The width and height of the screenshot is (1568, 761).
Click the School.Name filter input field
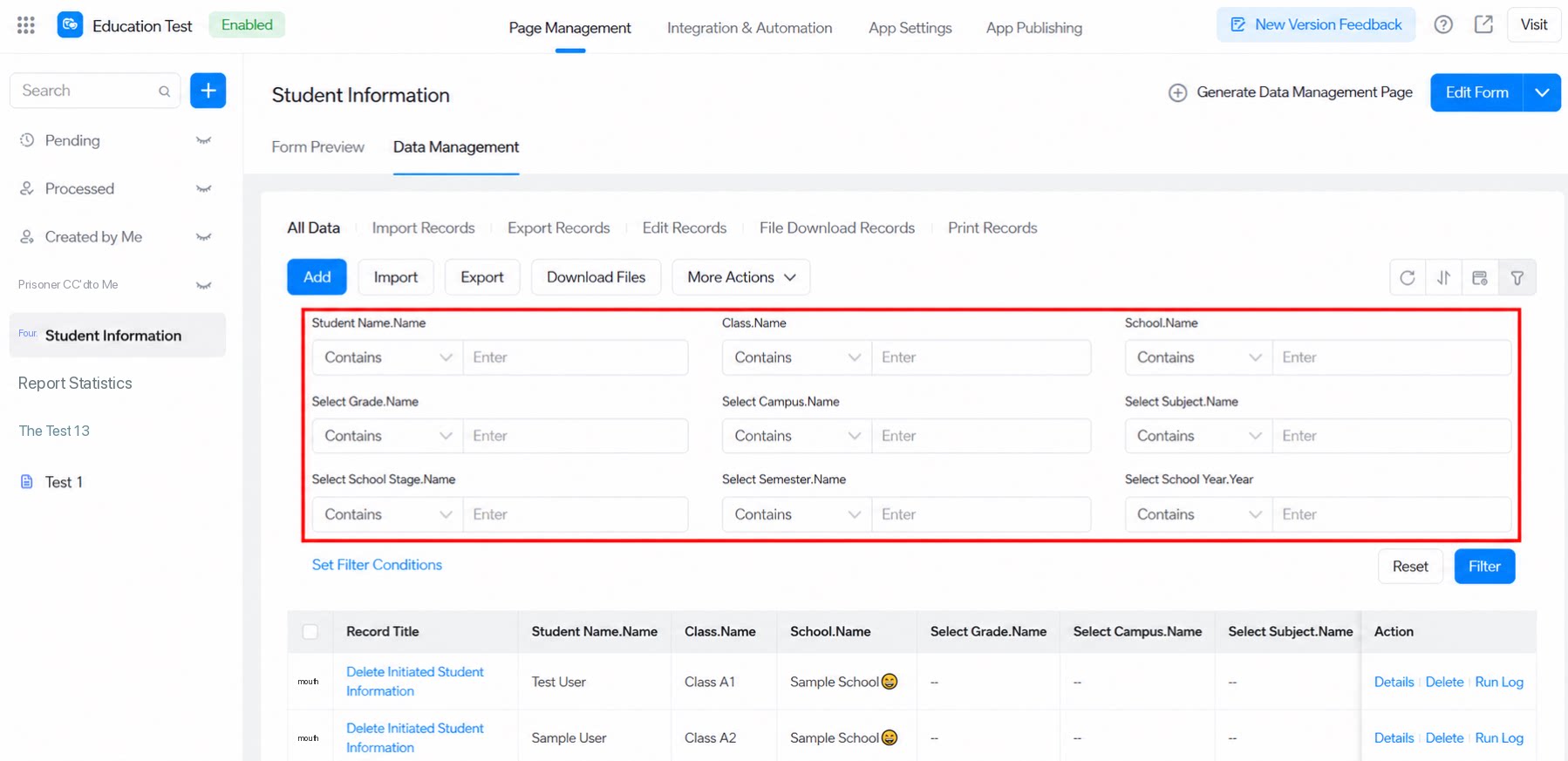1391,357
